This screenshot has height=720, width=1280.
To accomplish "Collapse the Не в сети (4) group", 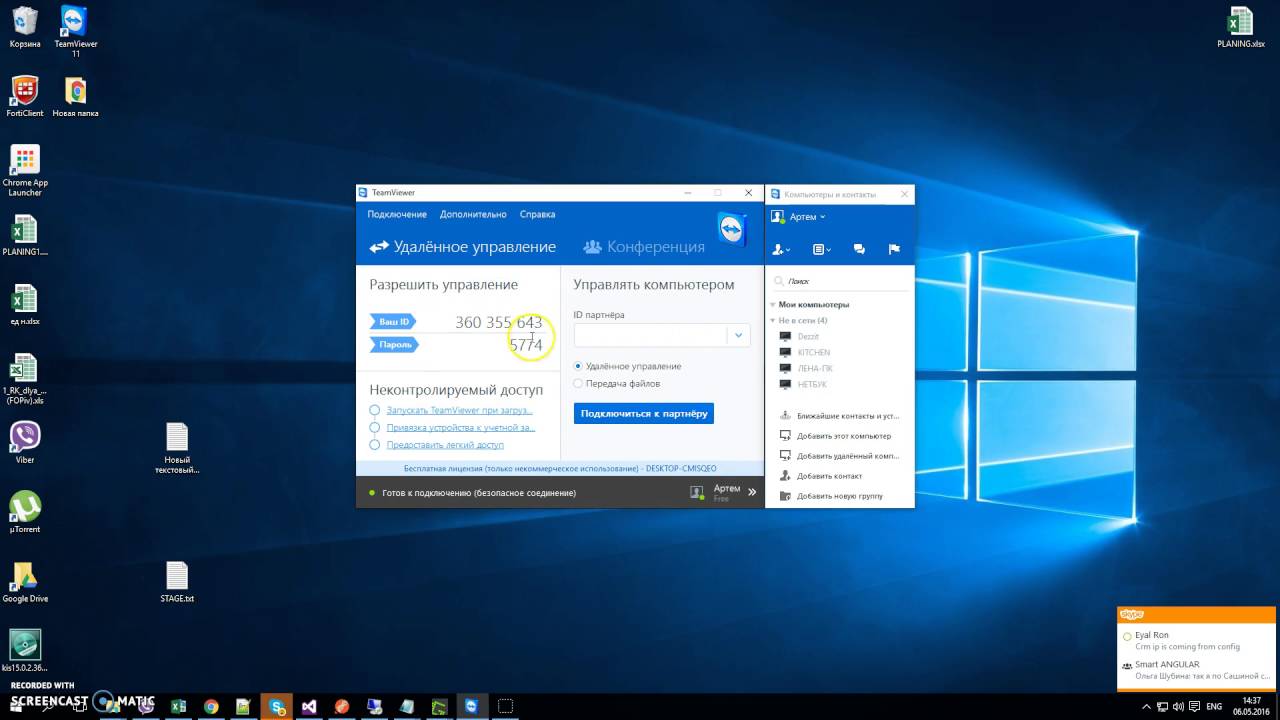I will (773, 320).
